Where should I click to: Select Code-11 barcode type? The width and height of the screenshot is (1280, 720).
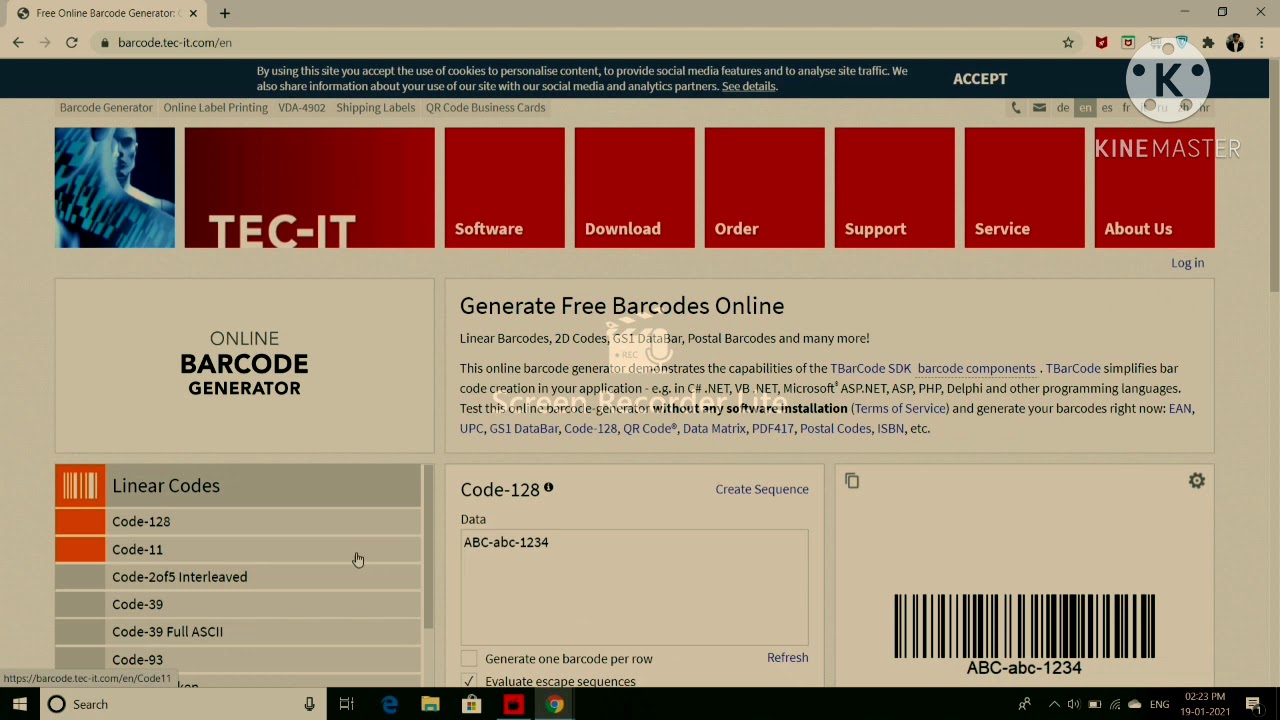(x=238, y=549)
